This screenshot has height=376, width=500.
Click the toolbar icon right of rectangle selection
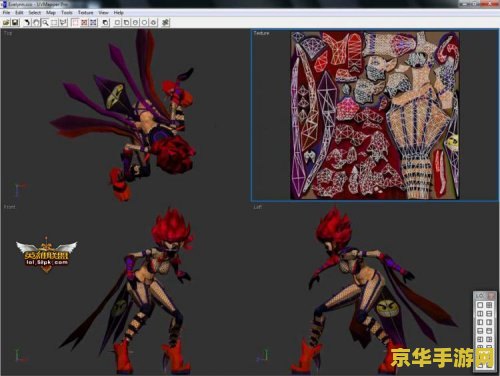(x=63, y=23)
